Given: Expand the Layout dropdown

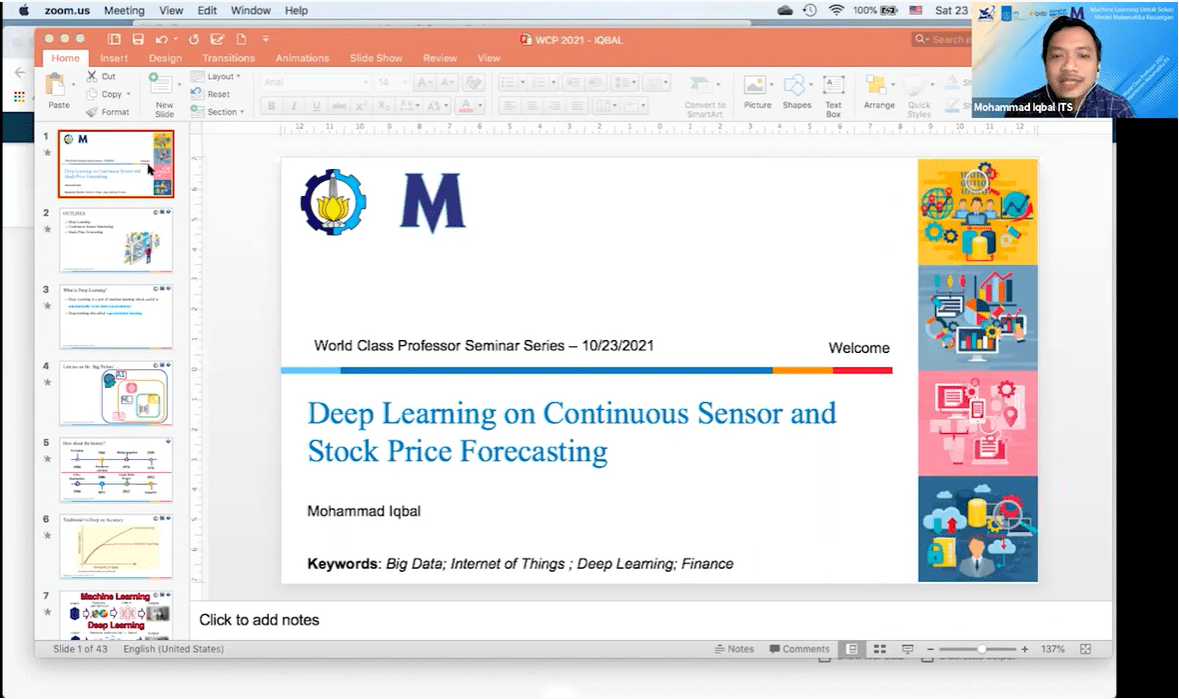Looking at the screenshot, I should pyautogui.click(x=219, y=76).
